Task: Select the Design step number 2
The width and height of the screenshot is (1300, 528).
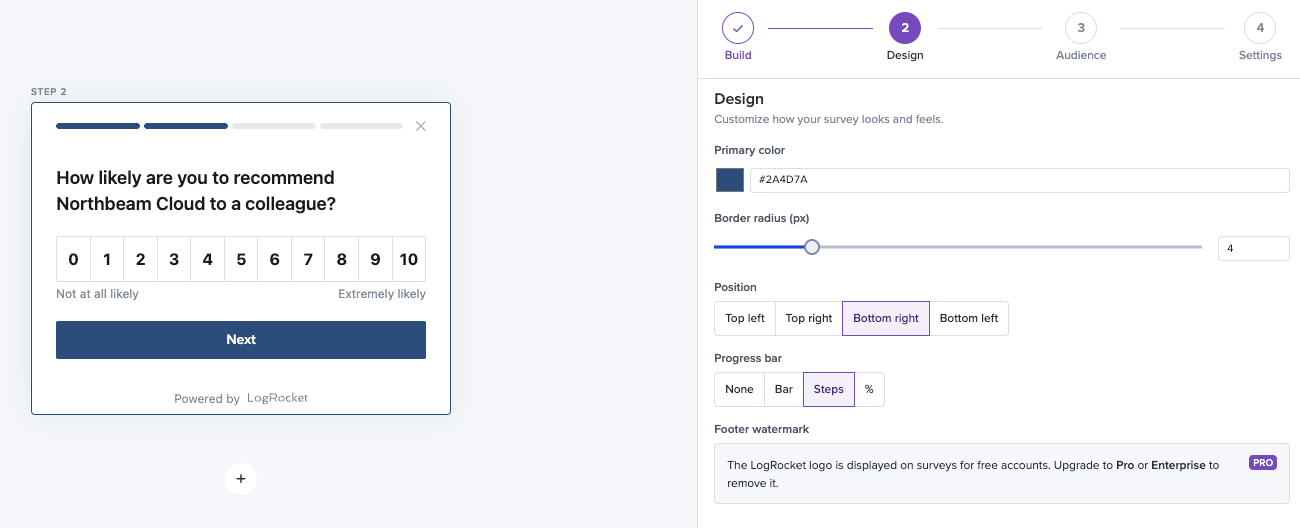Action: pyautogui.click(x=905, y=28)
